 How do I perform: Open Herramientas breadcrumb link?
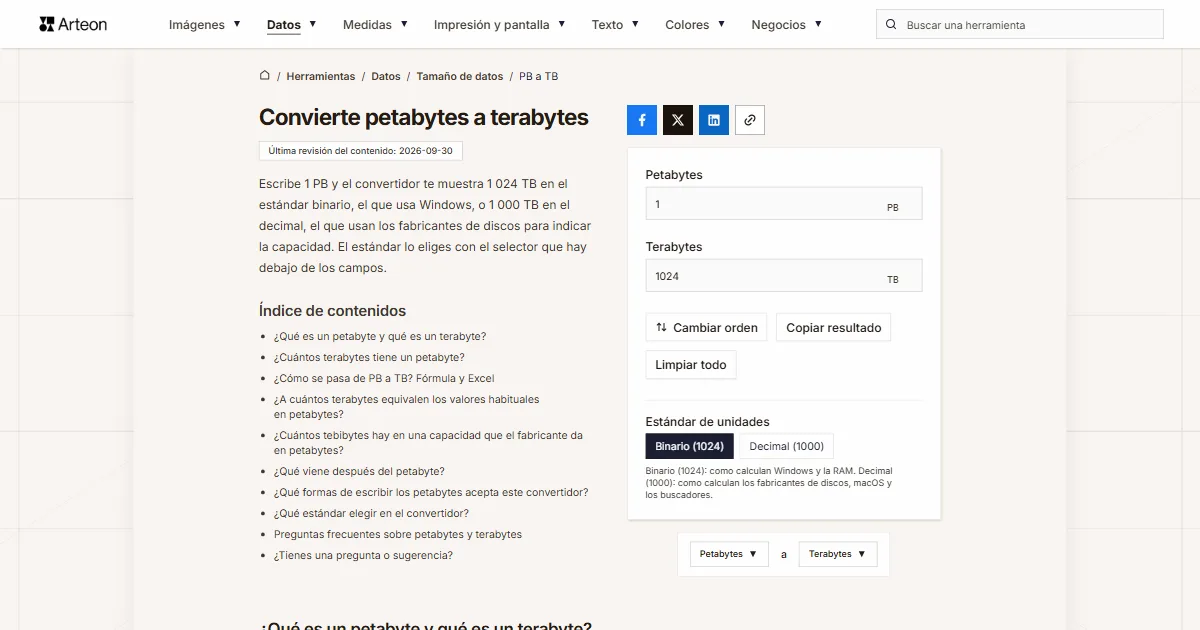click(321, 76)
